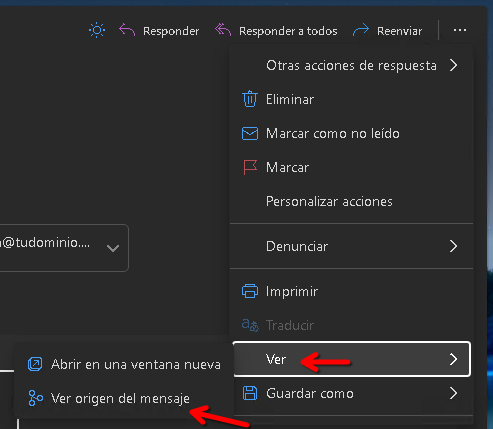Click the envelope icon for Marcar como no leído

point(250,133)
